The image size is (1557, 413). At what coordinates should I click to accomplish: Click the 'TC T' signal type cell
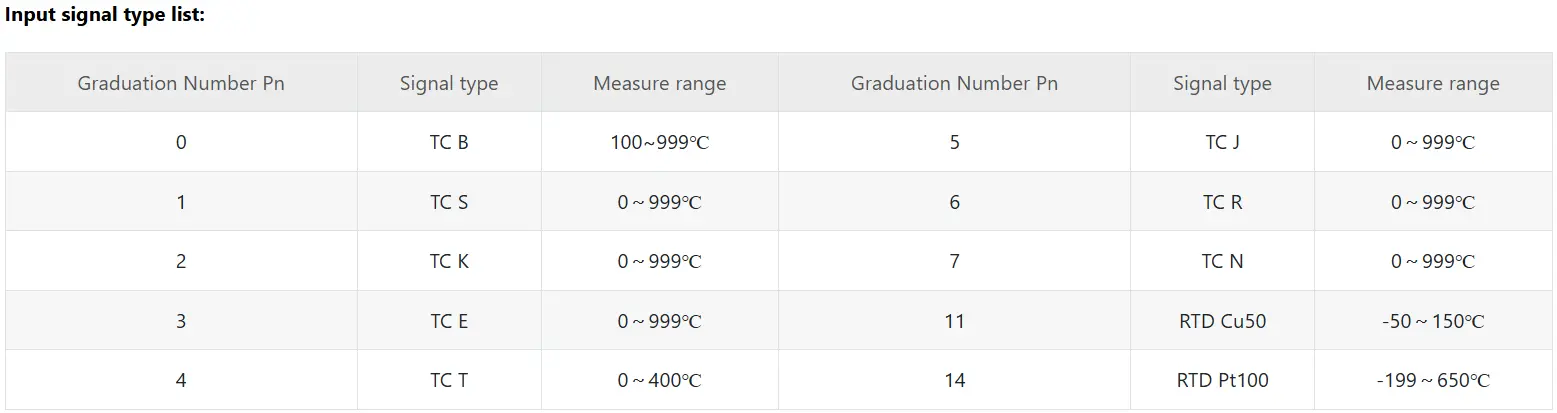tap(449, 380)
